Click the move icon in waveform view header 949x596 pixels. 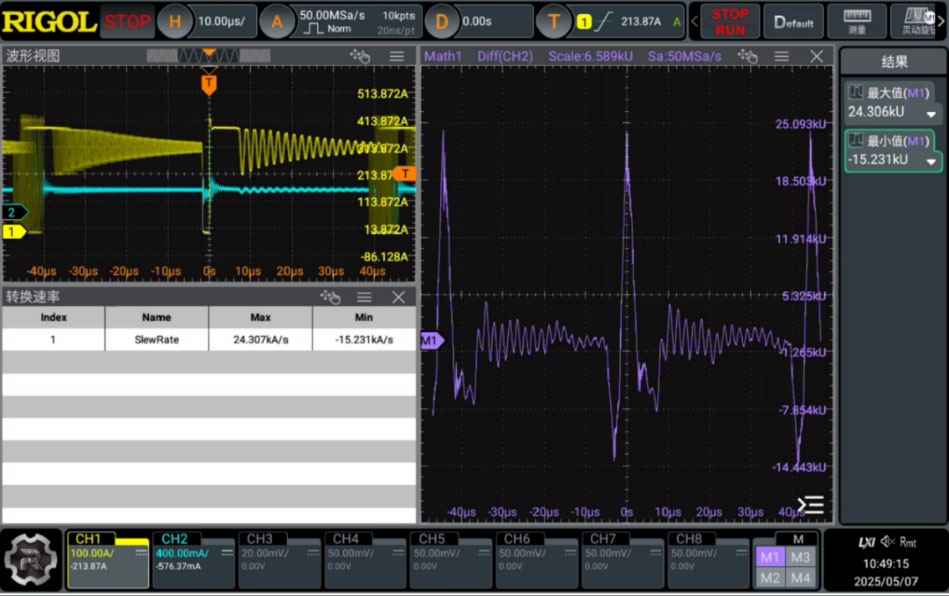pyautogui.click(x=360, y=56)
